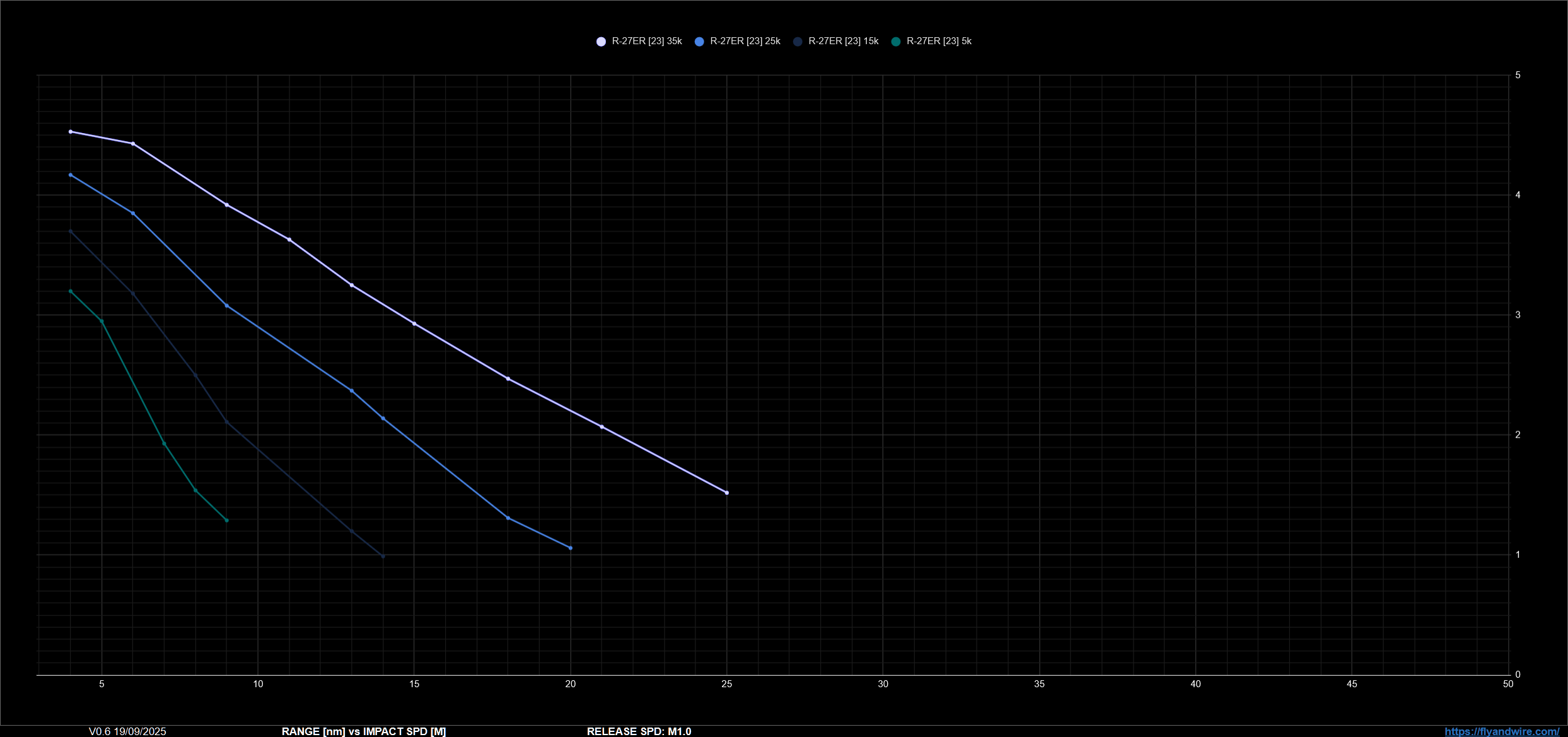Click the 35k line endpoint at 25 nm
1568x737 pixels.
[727, 493]
